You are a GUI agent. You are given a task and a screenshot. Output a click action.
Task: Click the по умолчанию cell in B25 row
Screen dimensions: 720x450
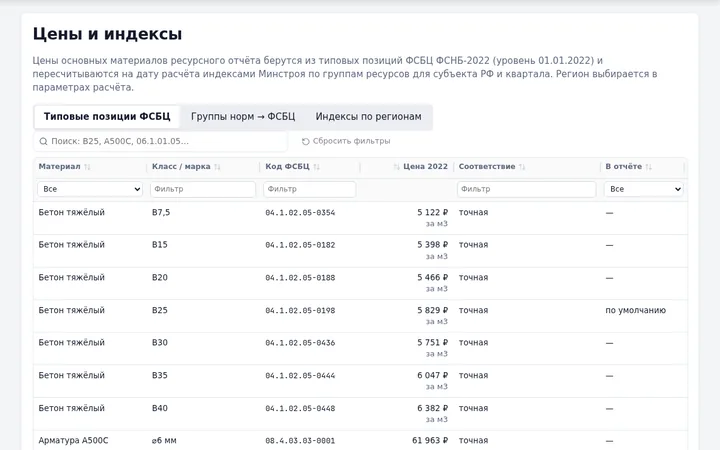click(636, 310)
